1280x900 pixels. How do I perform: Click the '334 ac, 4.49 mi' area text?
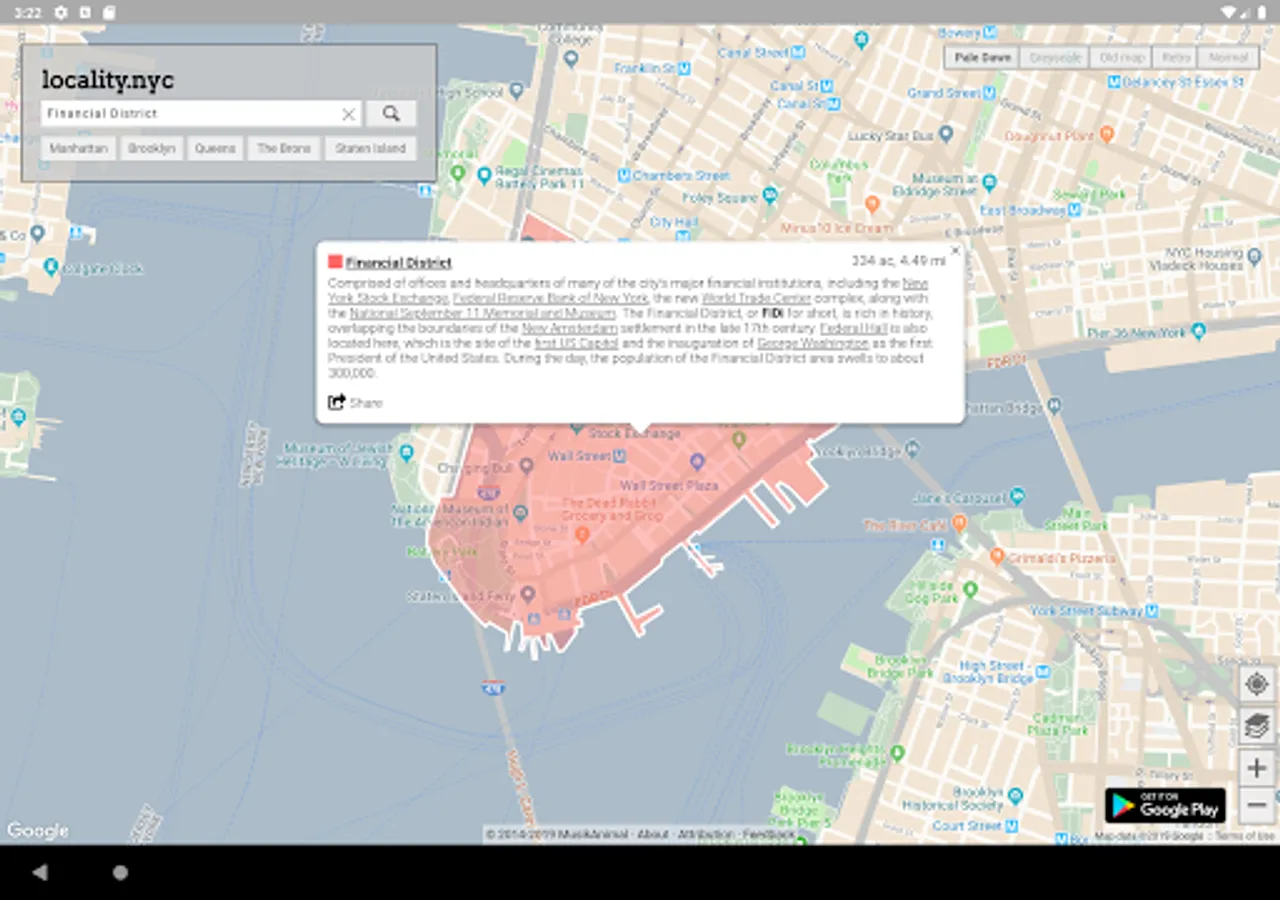(897, 261)
